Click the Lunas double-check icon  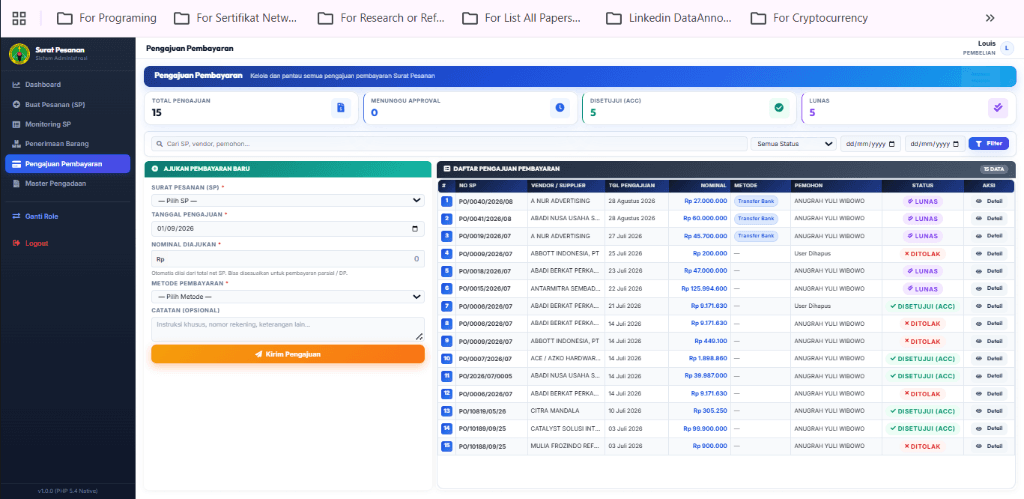click(997, 108)
